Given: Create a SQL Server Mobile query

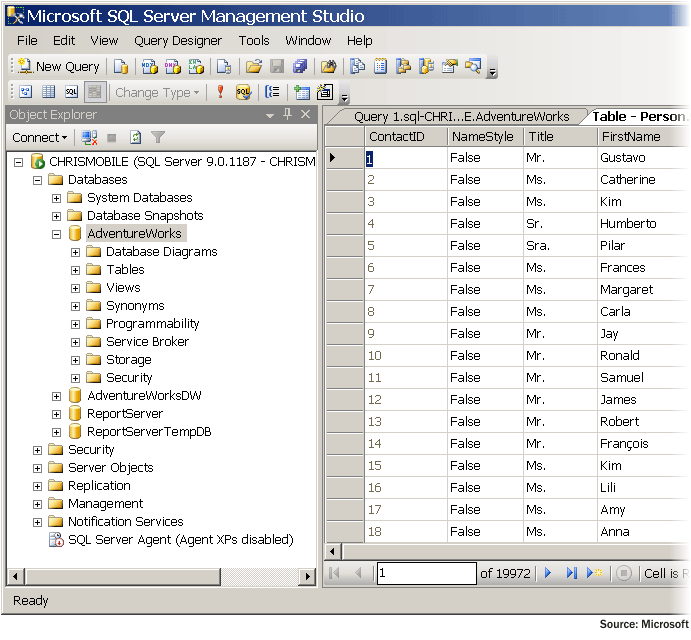Looking at the screenshot, I should 224,67.
